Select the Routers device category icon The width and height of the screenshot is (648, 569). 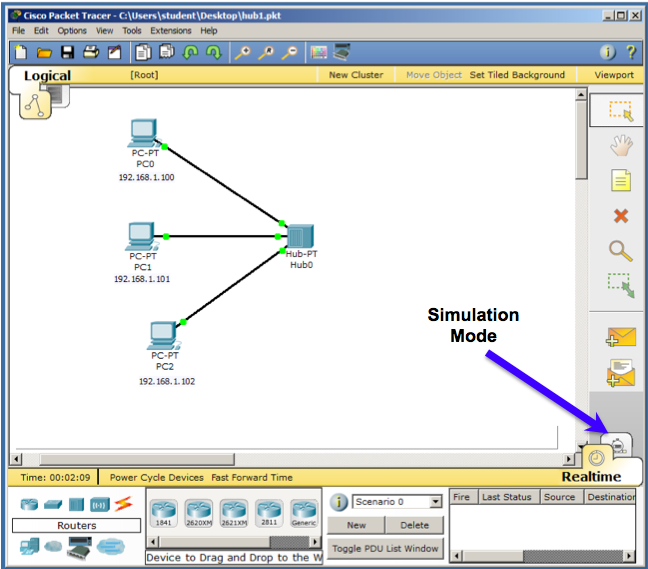pos(29,505)
